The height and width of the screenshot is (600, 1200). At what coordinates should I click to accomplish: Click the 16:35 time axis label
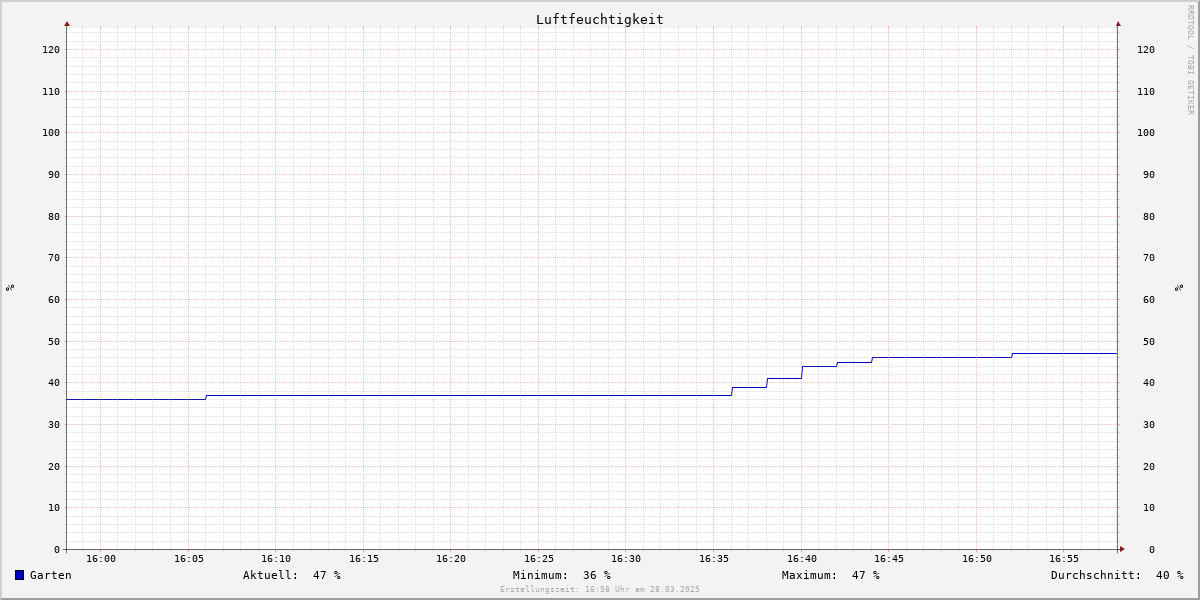tap(714, 559)
